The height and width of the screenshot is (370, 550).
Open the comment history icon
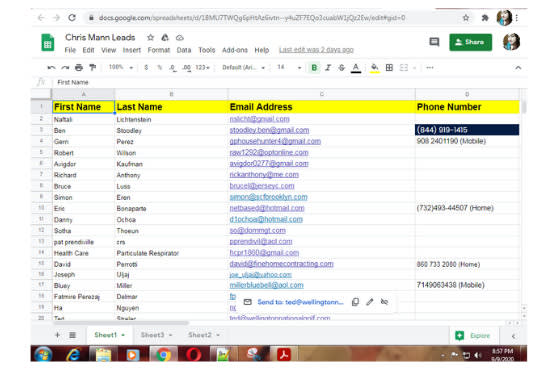click(x=434, y=42)
